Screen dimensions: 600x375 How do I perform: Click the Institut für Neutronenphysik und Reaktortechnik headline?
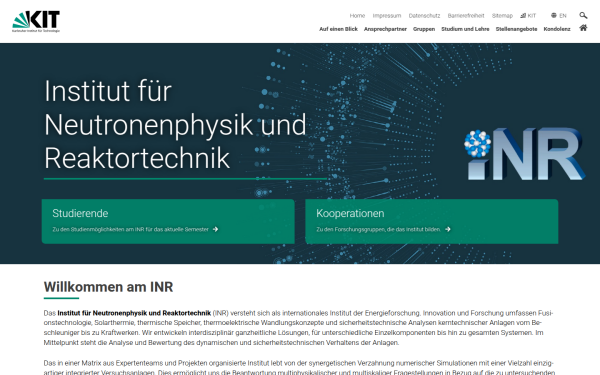tap(175, 124)
